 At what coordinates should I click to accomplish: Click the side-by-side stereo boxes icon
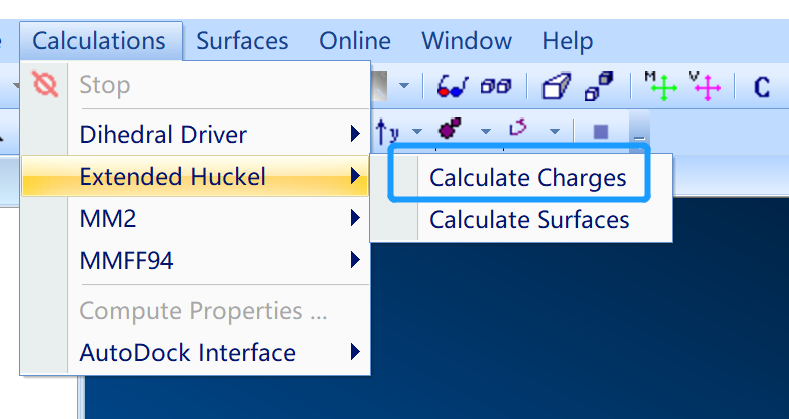point(495,87)
